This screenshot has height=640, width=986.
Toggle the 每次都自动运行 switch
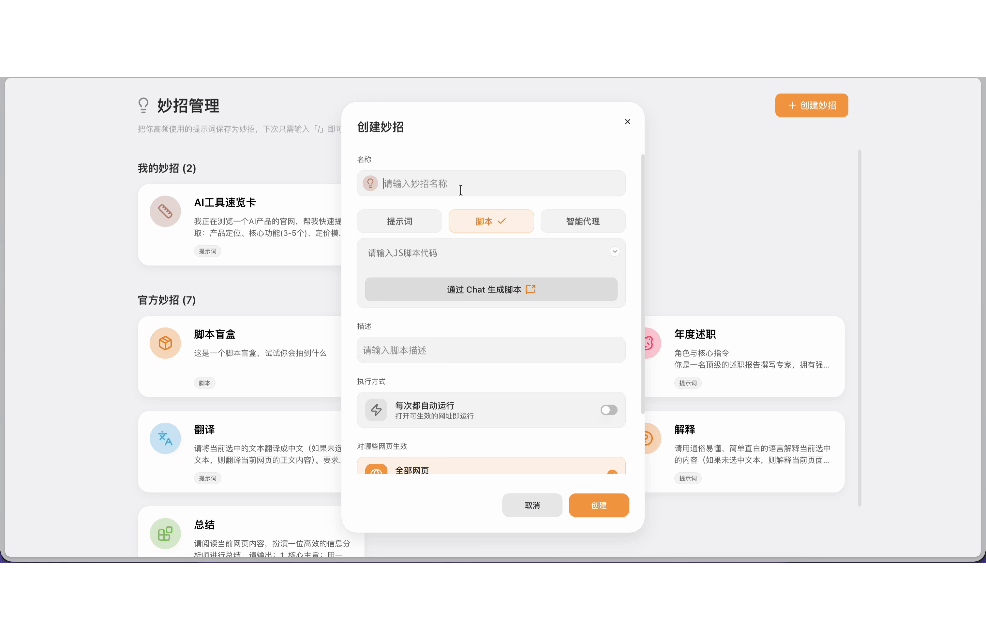(609, 410)
